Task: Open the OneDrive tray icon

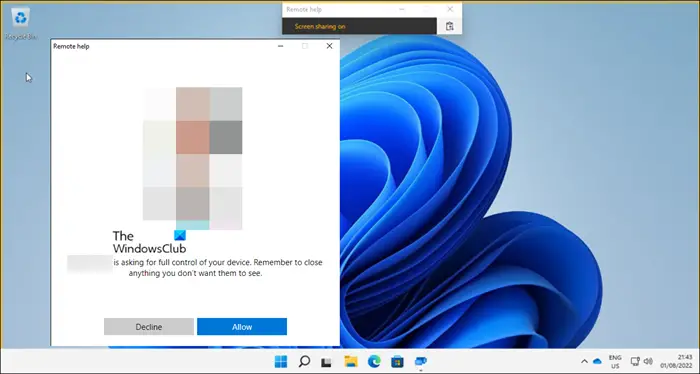Action: pyautogui.click(x=597, y=362)
